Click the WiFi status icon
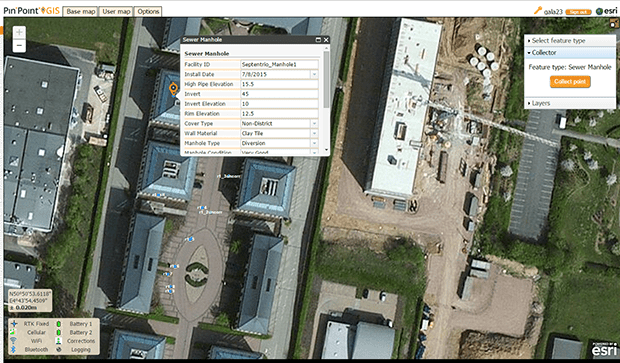Image resolution: width=620 pixels, height=363 pixels. point(14,340)
